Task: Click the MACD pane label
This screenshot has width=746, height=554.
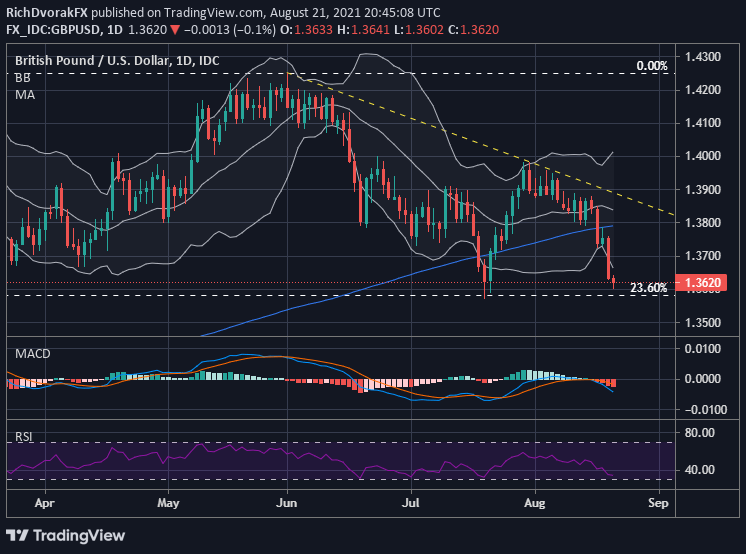Action: [32, 354]
